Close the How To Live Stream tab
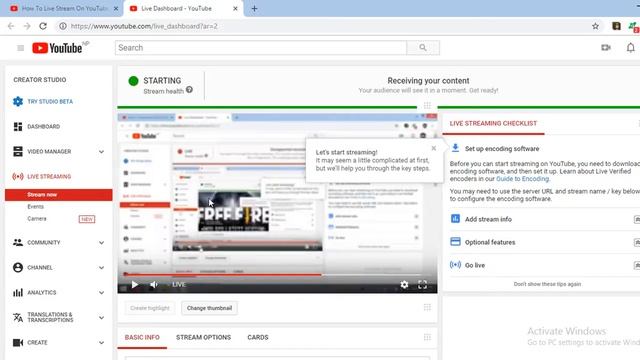Image resolution: width=640 pixels, height=360 pixels. click(x=116, y=8)
